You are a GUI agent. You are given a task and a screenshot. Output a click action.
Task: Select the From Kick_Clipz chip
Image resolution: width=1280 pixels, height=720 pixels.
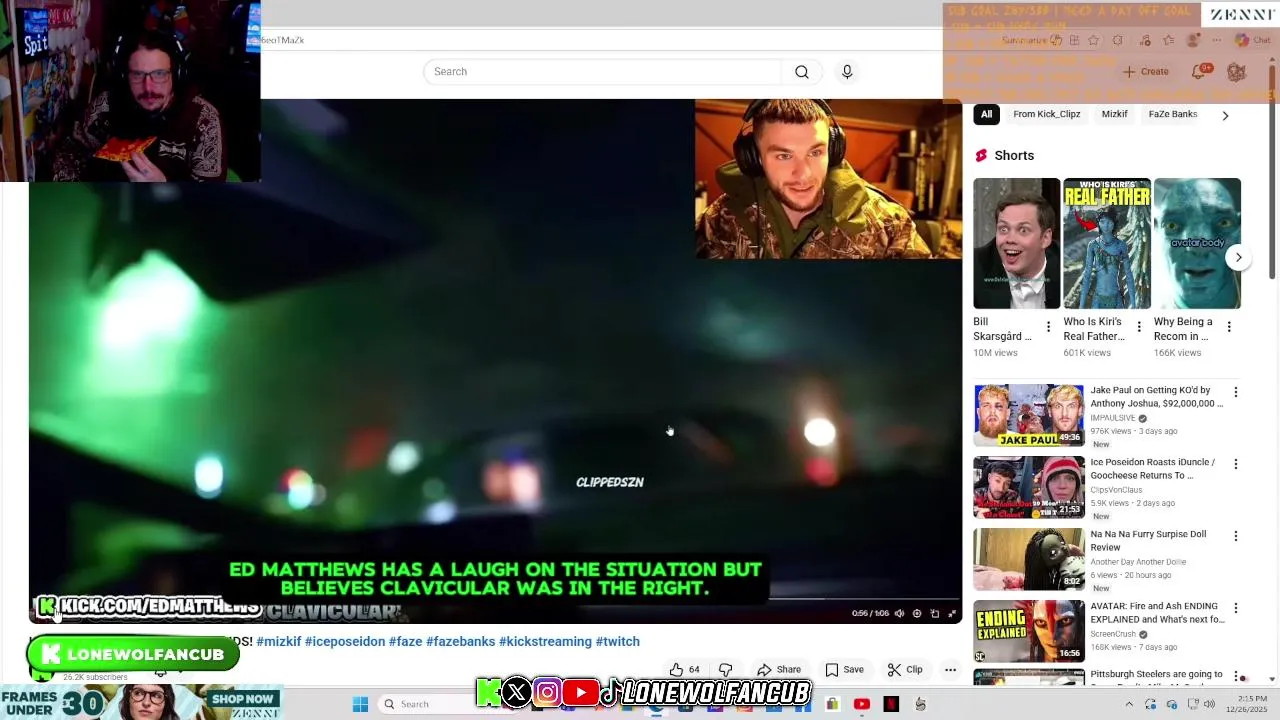1047,114
